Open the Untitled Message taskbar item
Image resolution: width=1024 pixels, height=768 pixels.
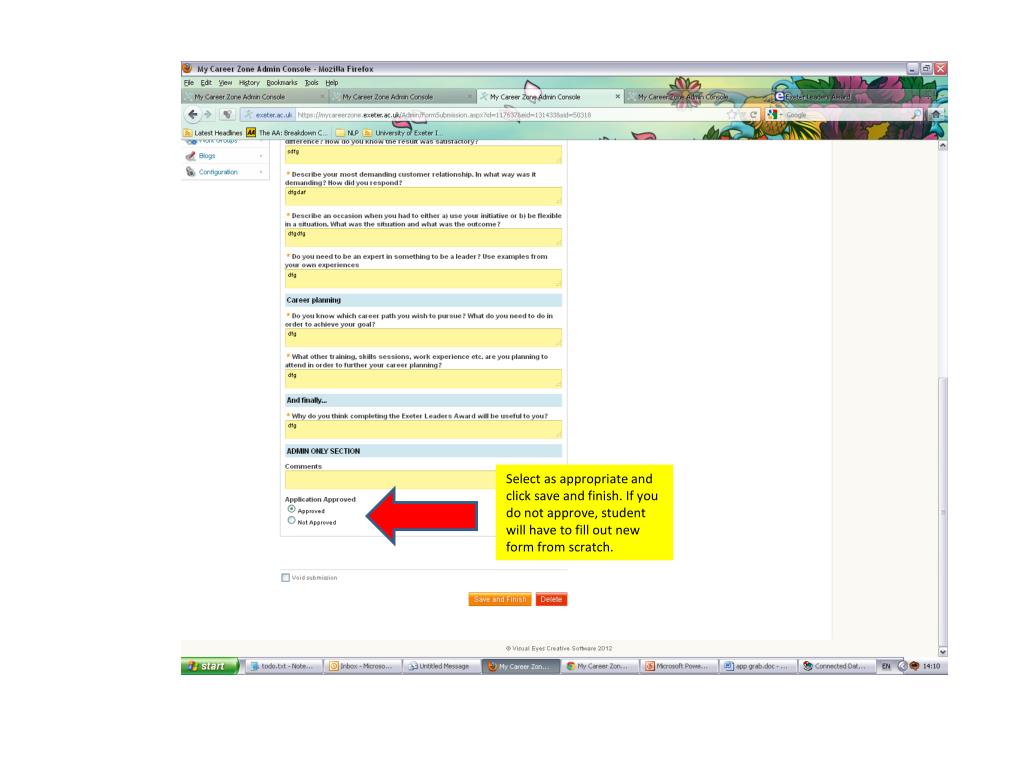click(440, 666)
